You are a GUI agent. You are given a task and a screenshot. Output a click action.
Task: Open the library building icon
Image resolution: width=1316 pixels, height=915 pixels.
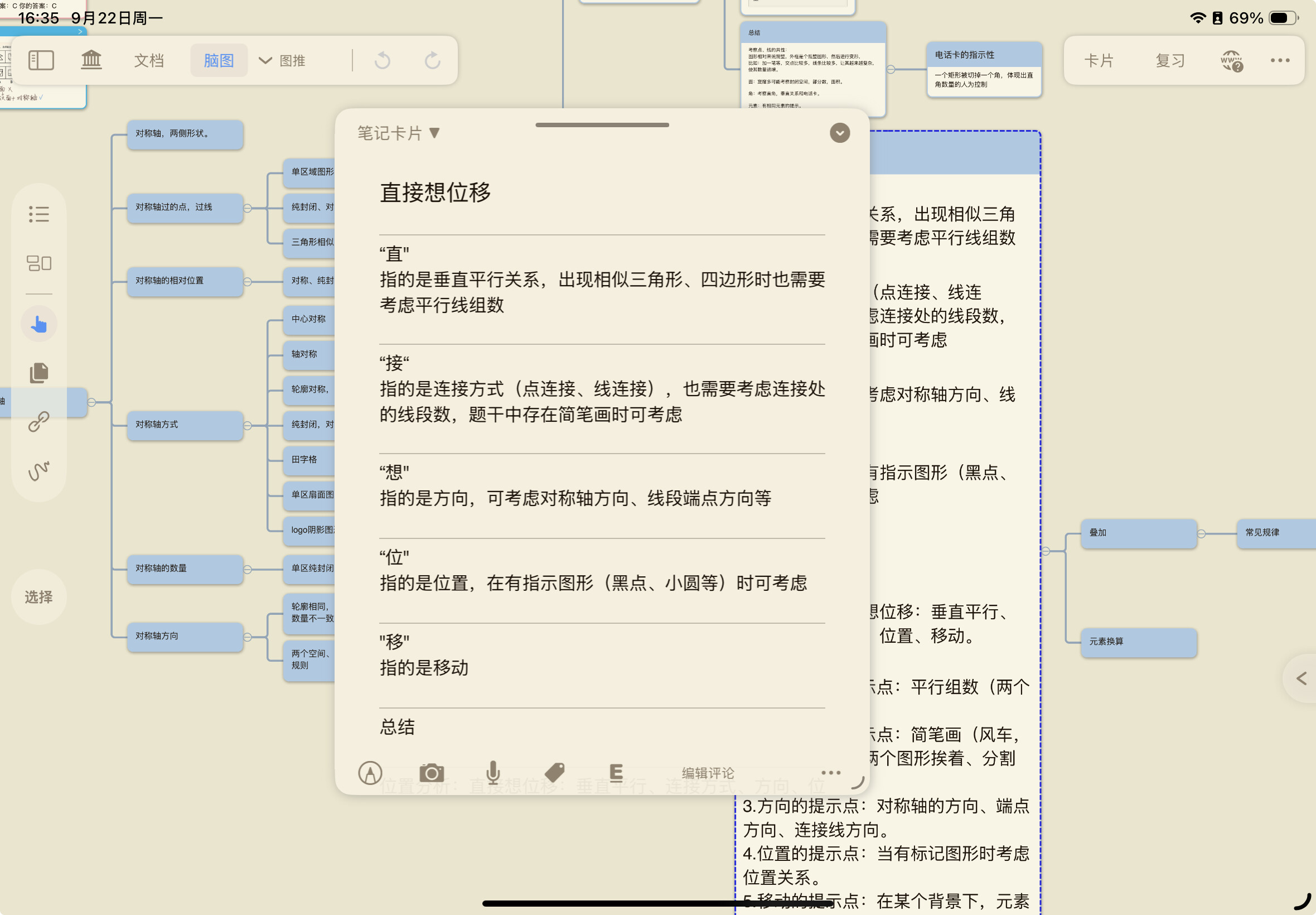pos(91,60)
